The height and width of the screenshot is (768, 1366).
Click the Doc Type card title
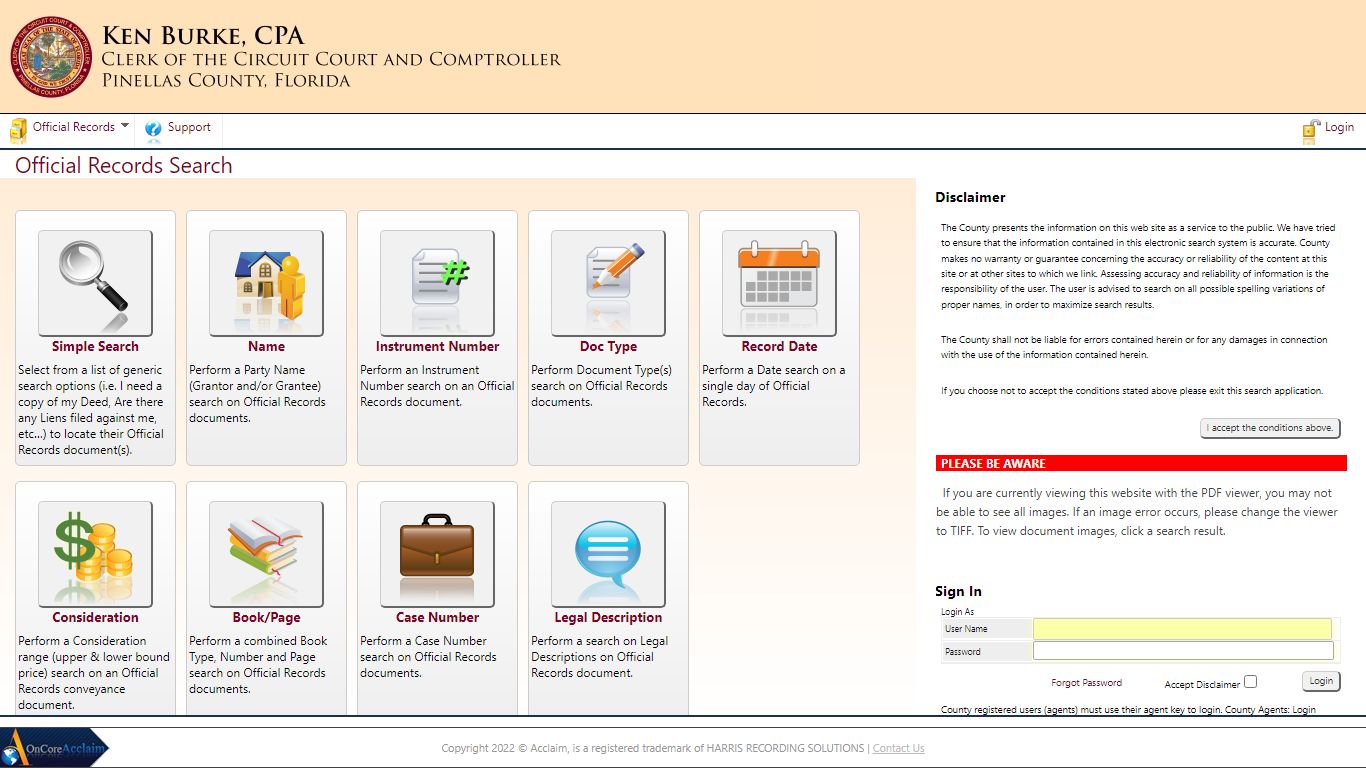(608, 347)
